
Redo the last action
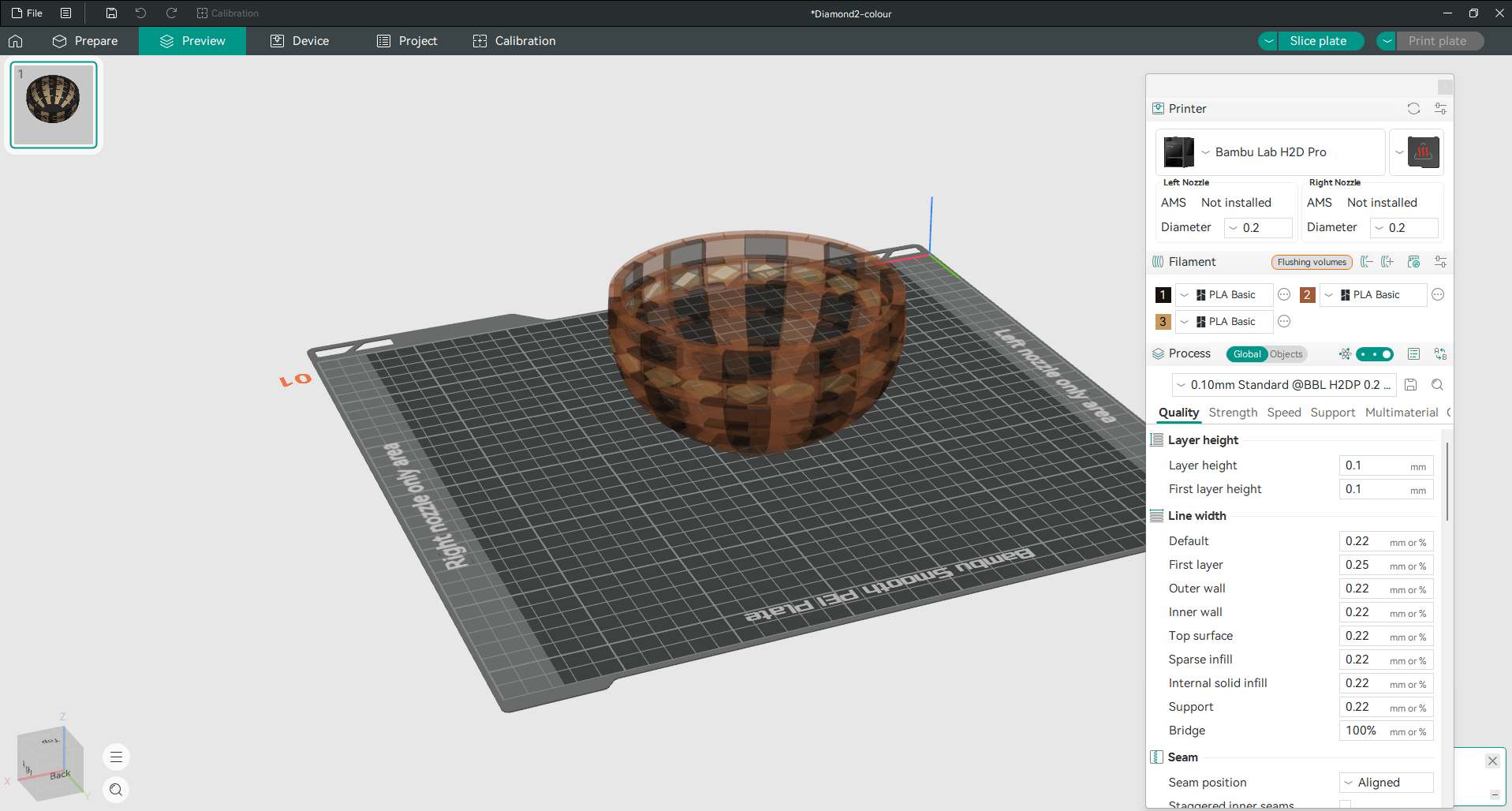[x=171, y=13]
